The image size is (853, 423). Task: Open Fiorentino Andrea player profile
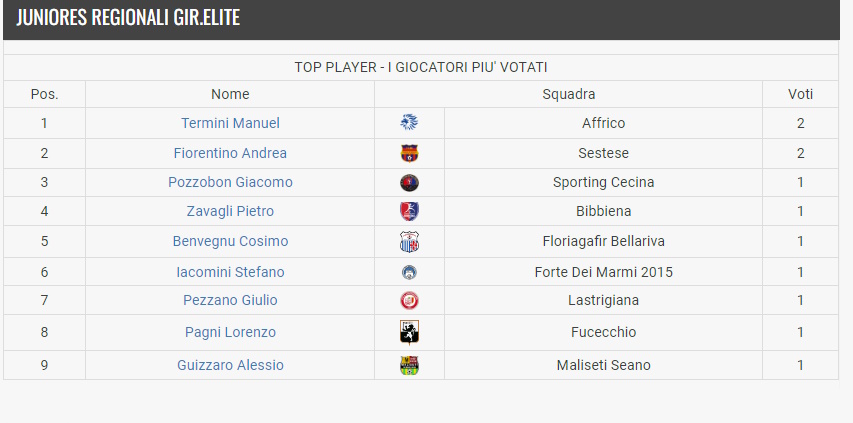coord(230,153)
